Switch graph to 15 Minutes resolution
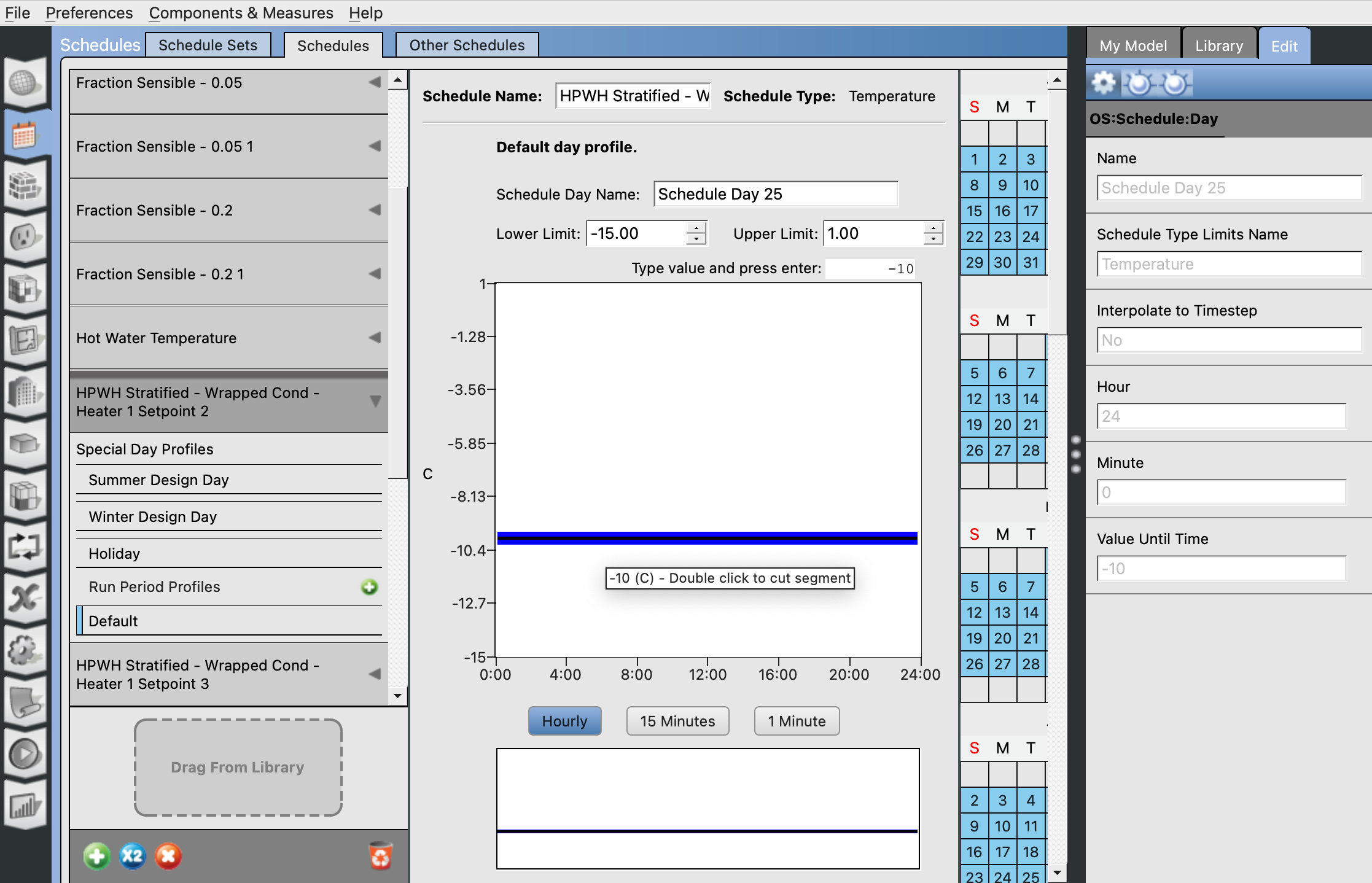The height and width of the screenshot is (883, 1372). pos(677,721)
